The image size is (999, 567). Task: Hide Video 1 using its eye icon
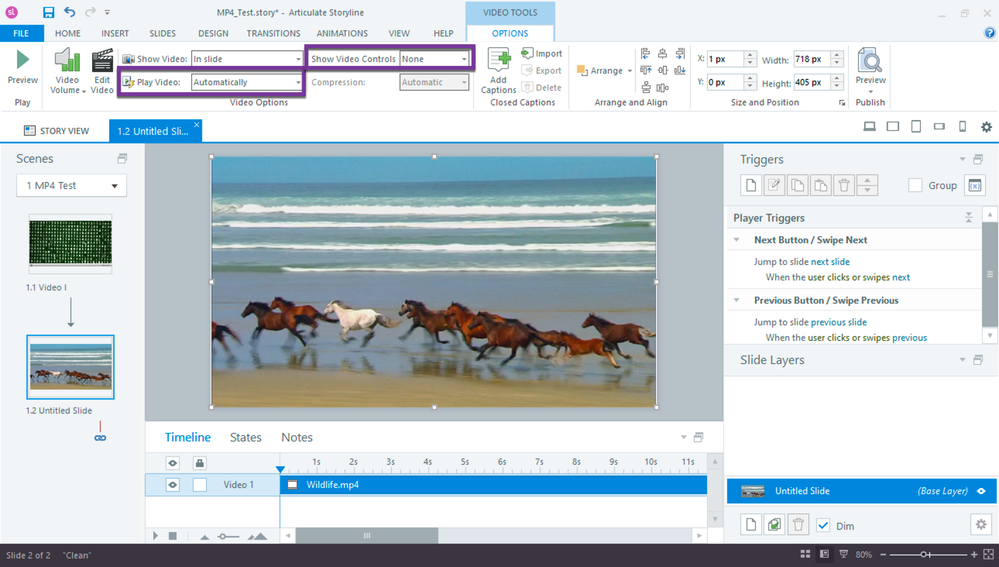click(x=173, y=485)
